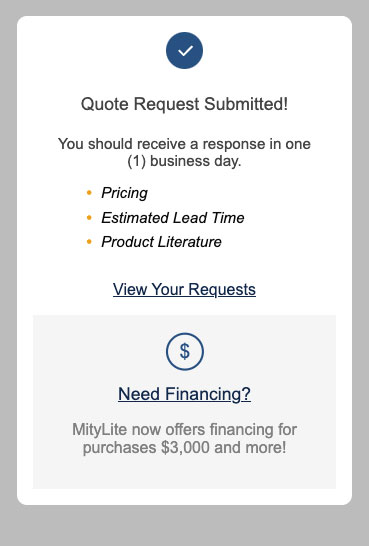Click the '(1) business day.' text line
Image resolution: width=369 pixels, height=546 pixels.
coord(184,161)
